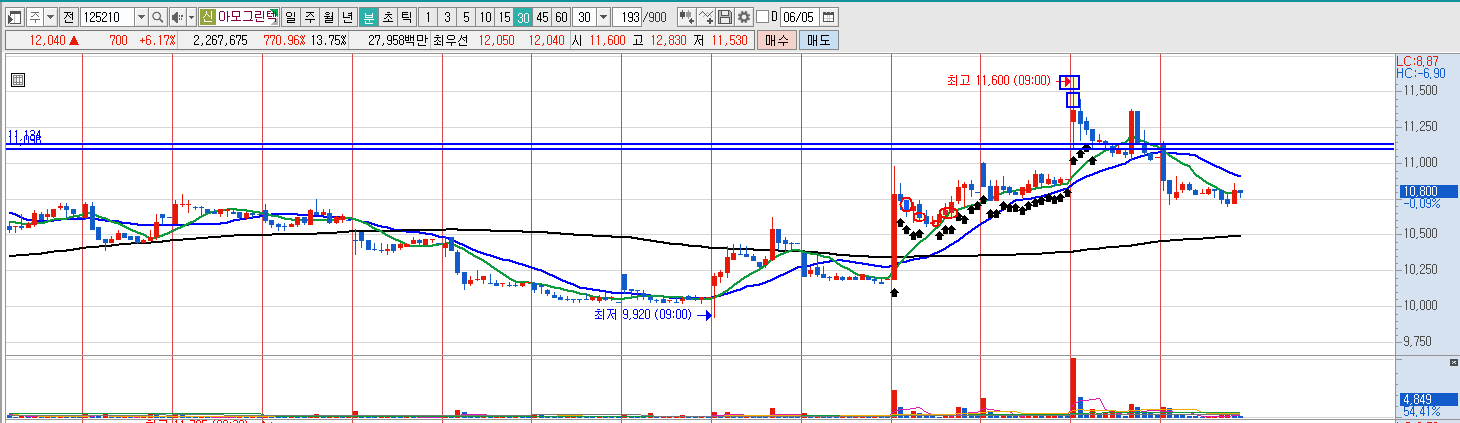Click the stock code field showing 125210
1460x423 pixels.
coord(107,17)
